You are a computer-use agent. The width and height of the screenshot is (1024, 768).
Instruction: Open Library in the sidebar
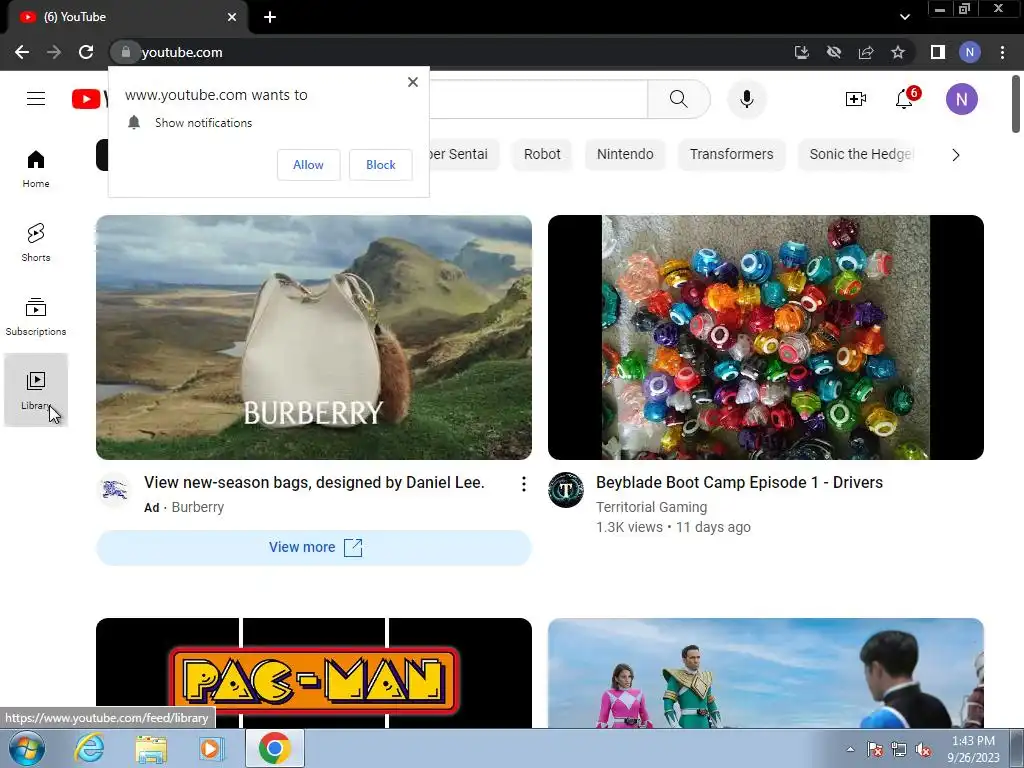pos(36,391)
